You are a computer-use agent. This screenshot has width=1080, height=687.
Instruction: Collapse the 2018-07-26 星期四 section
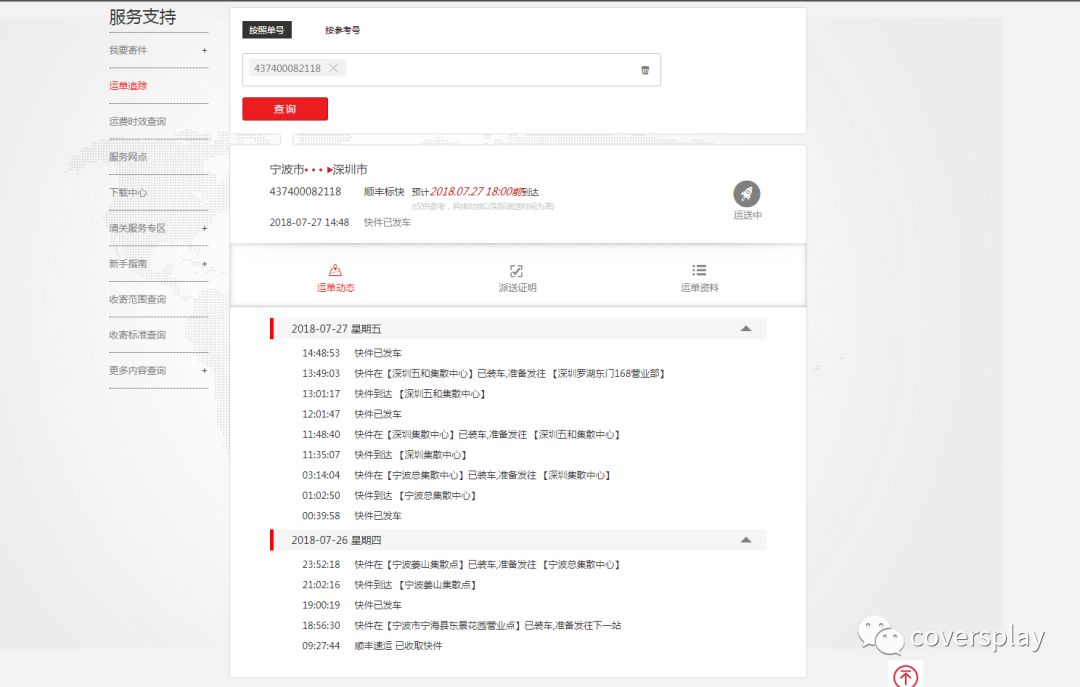tap(745, 540)
